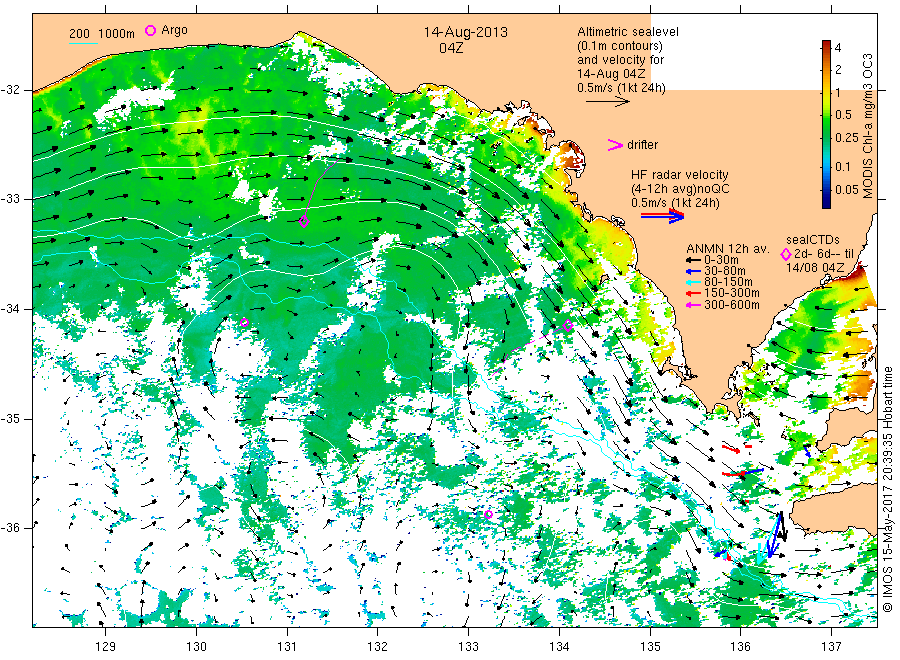The image size is (900, 660).
Task: Click the '0.05' color bar tick label
Action: click(846, 189)
